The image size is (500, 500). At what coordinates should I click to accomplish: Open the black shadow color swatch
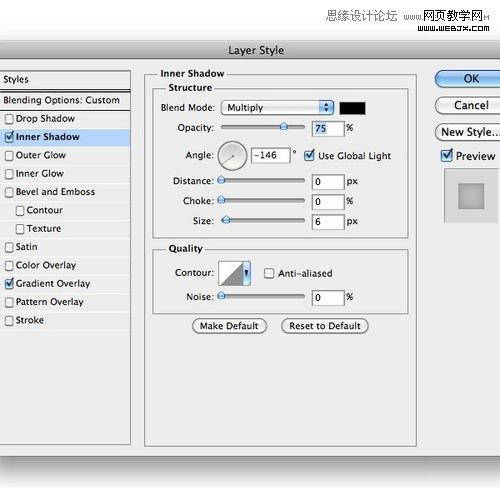pos(352,108)
